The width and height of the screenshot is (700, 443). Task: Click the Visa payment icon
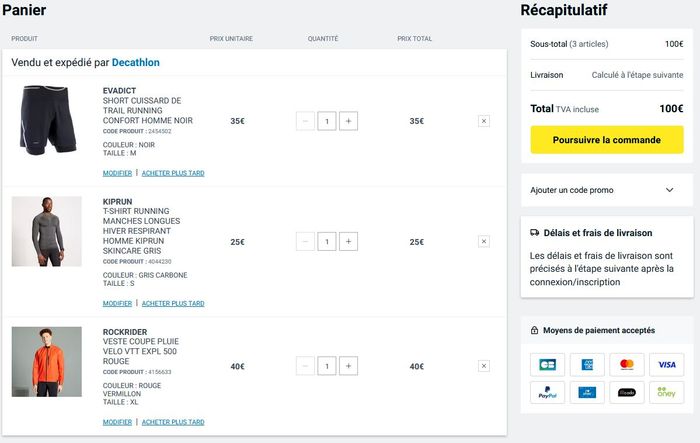click(666, 364)
